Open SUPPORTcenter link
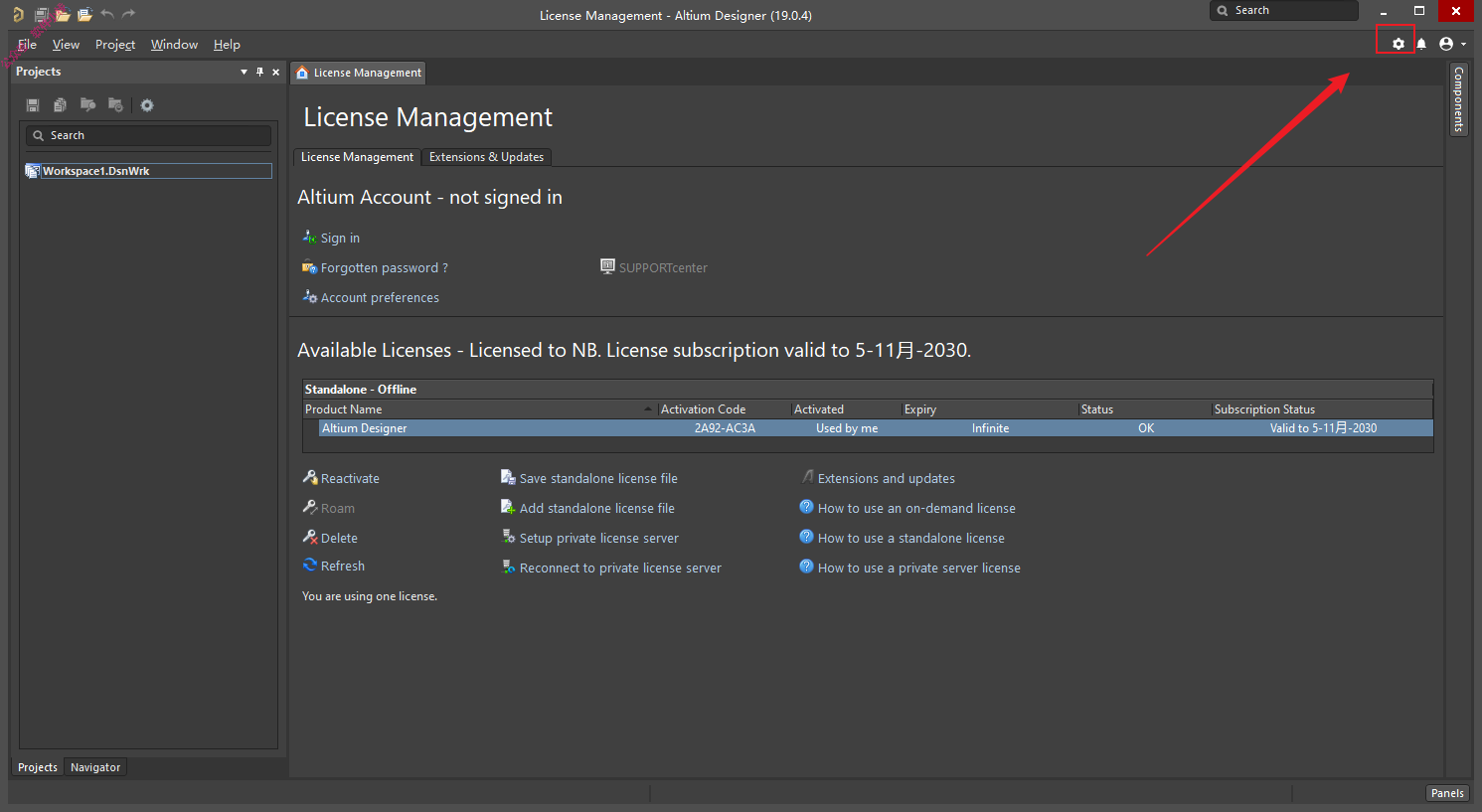Viewport: 1482px width, 812px height. [x=663, y=268]
